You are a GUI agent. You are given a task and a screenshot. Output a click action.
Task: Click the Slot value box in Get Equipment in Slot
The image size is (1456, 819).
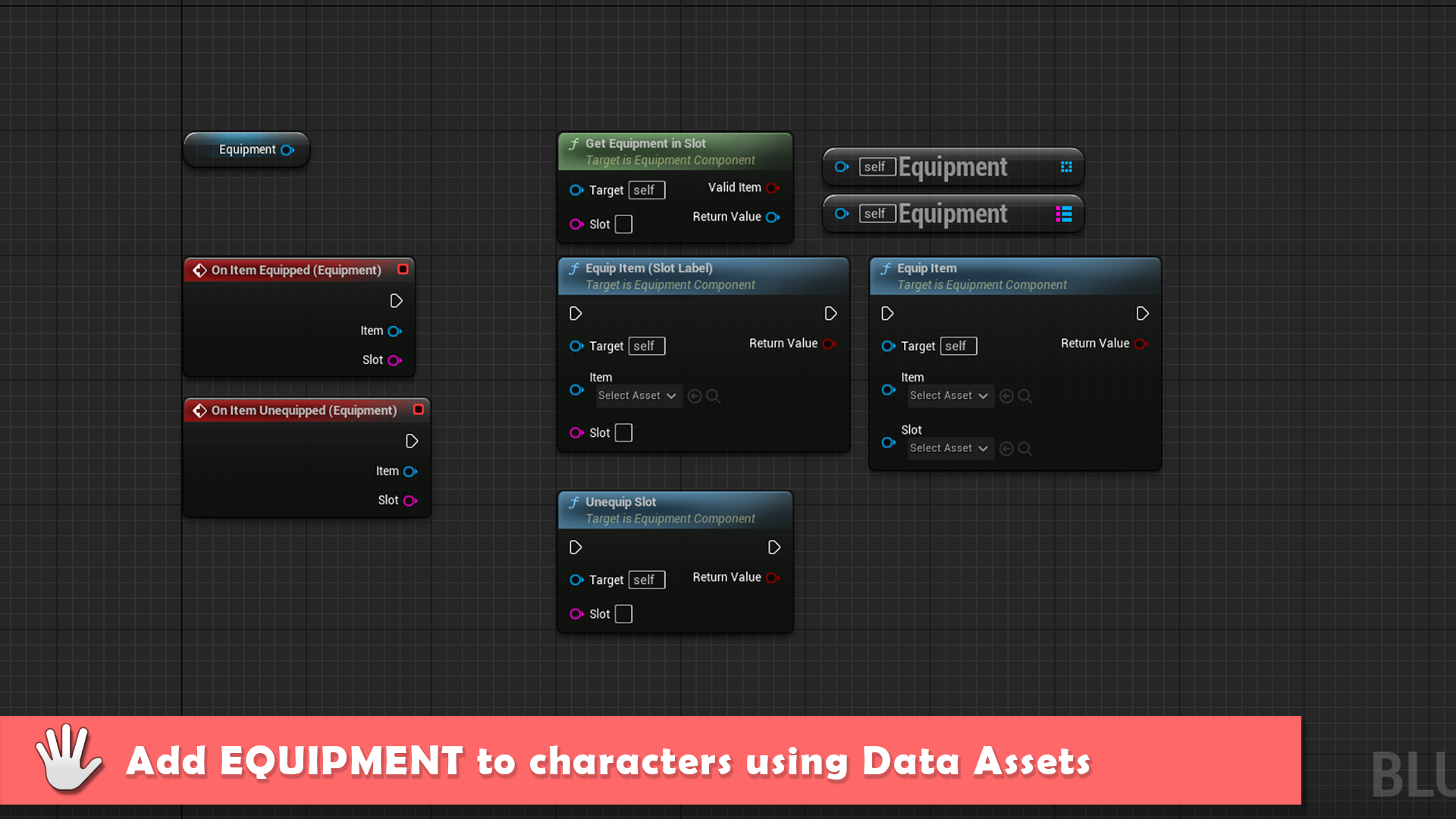623,224
